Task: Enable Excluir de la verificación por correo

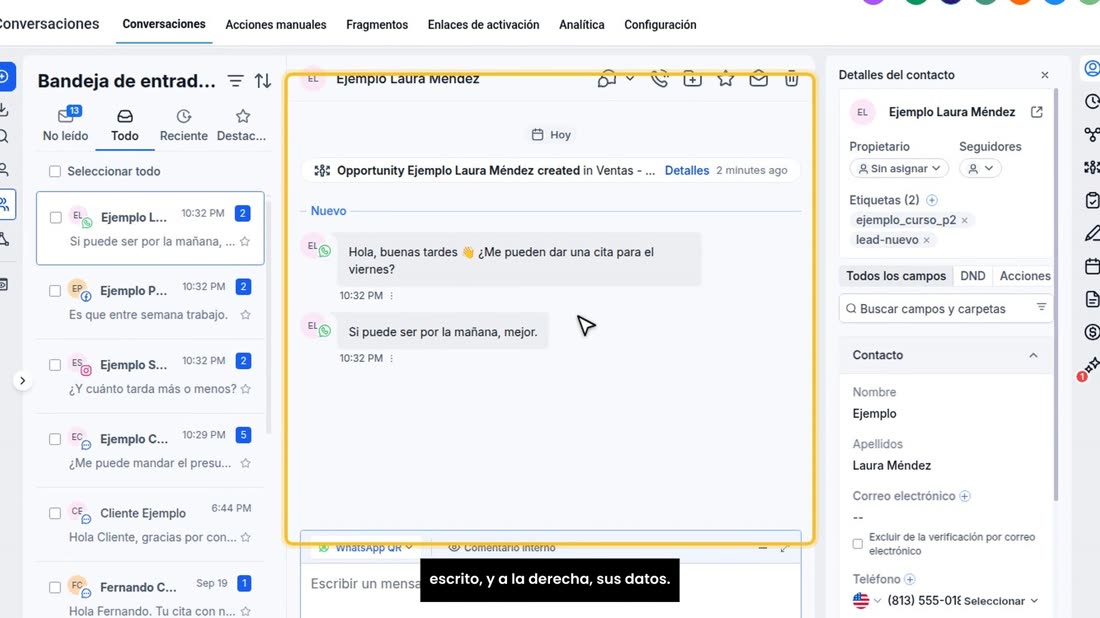Action: point(857,544)
